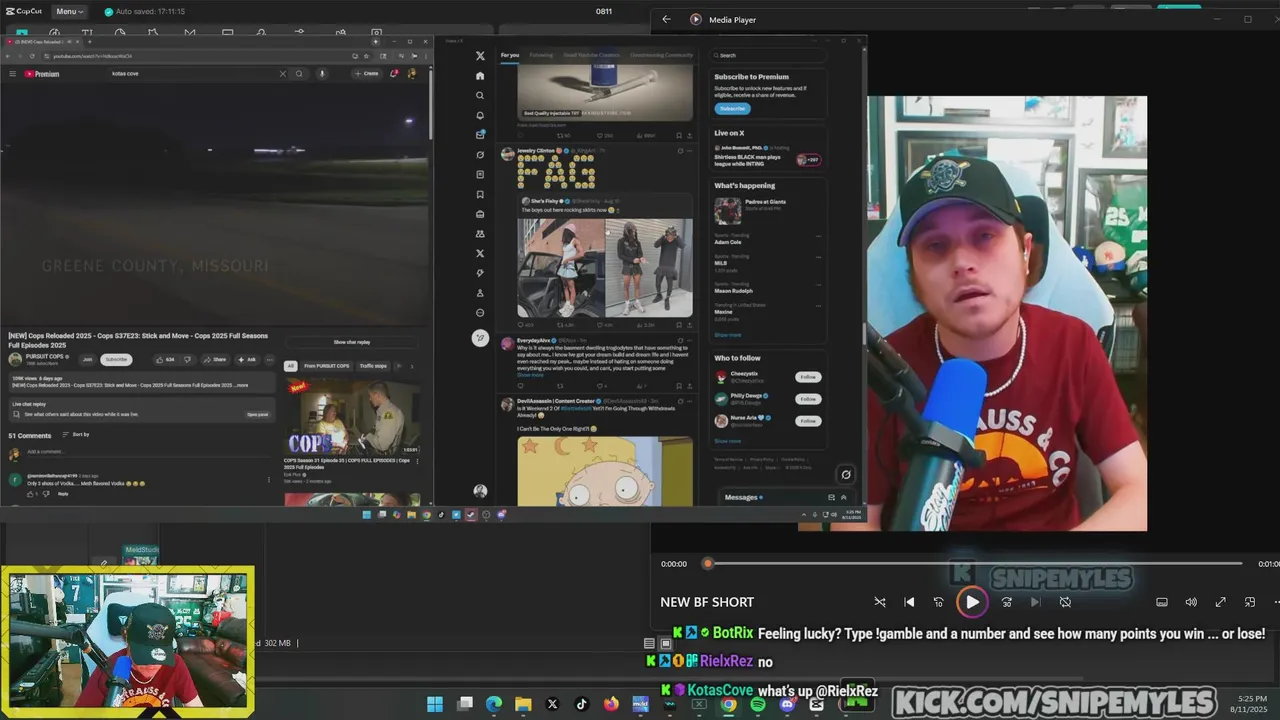Open the Grok floating button on X
Image resolution: width=1280 pixels, height=720 pixels.
(x=846, y=475)
